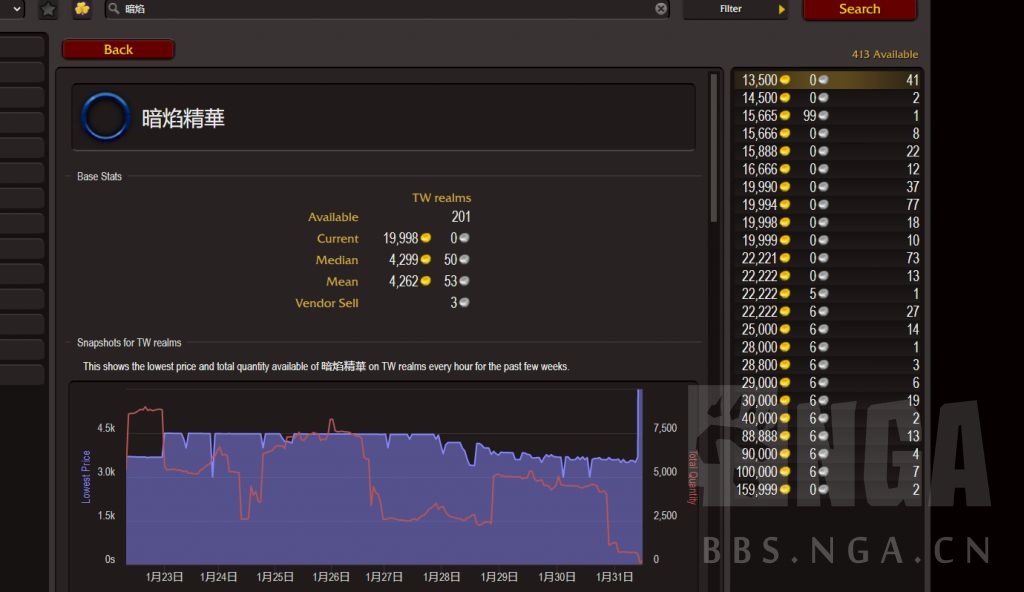Image resolution: width=1024 pixels, height=592 pixels.
Task: Select the 159,999 gold auction listing
Action: (x=828, y=490)
